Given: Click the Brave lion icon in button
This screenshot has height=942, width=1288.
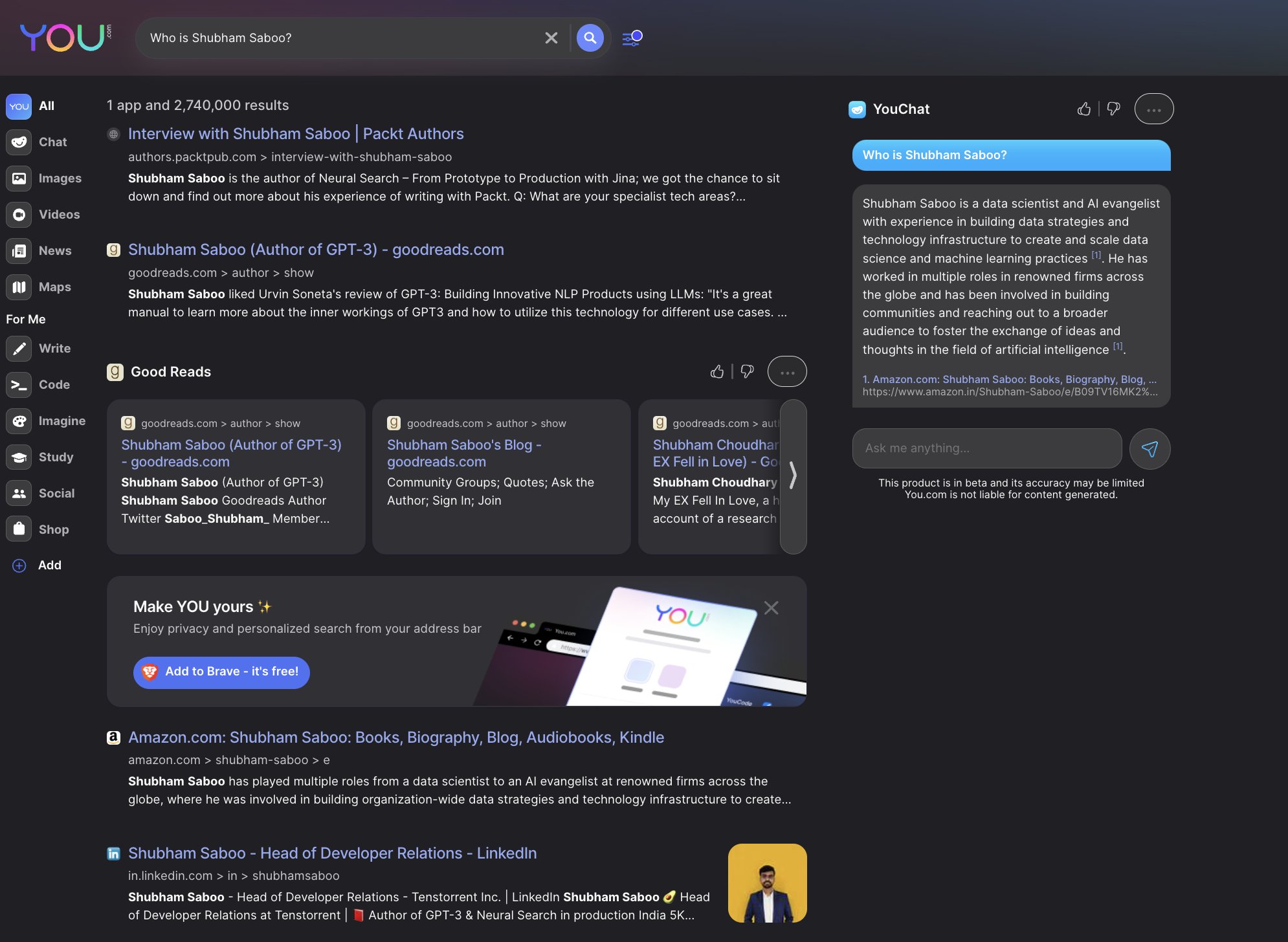Looking at the screenshot, I should coord(150,672).
